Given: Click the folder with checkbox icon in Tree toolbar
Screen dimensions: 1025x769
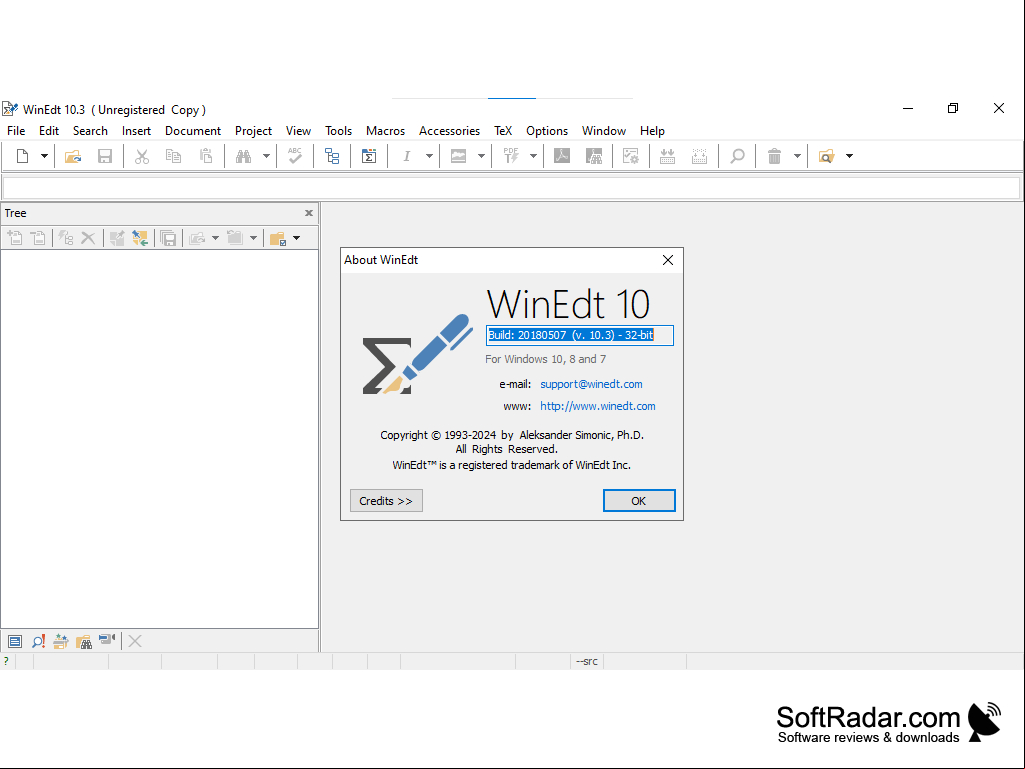Looking at the screenshot, I should point(278,238).
